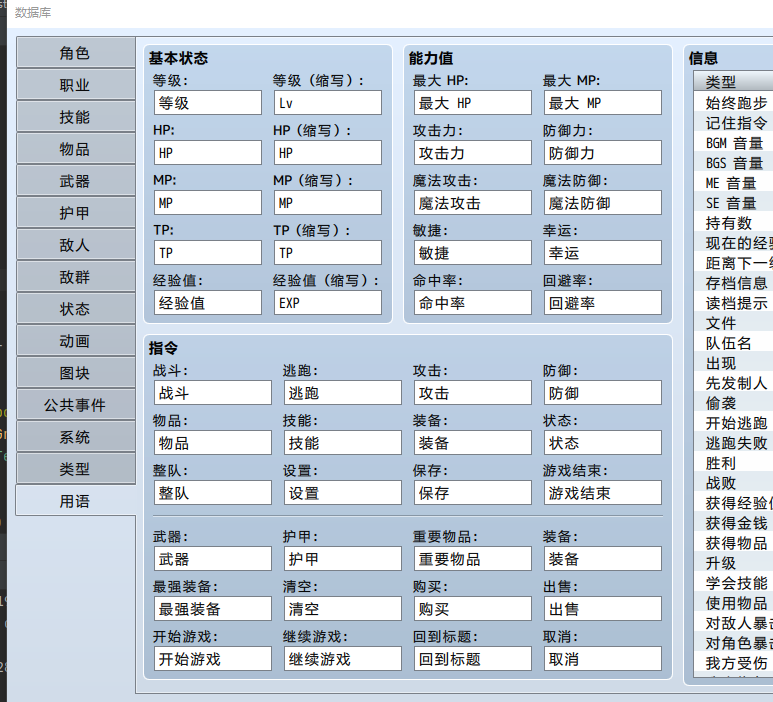The image size is (773, 702).
Task: Focus the HP term input field
Action: click(208, 153)
